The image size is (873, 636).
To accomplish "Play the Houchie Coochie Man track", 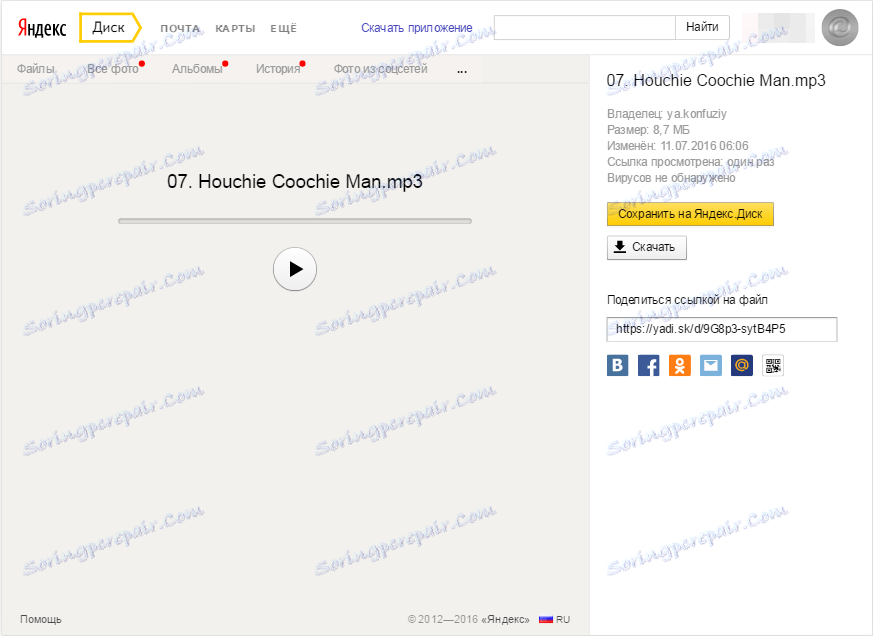I will 295,269.
